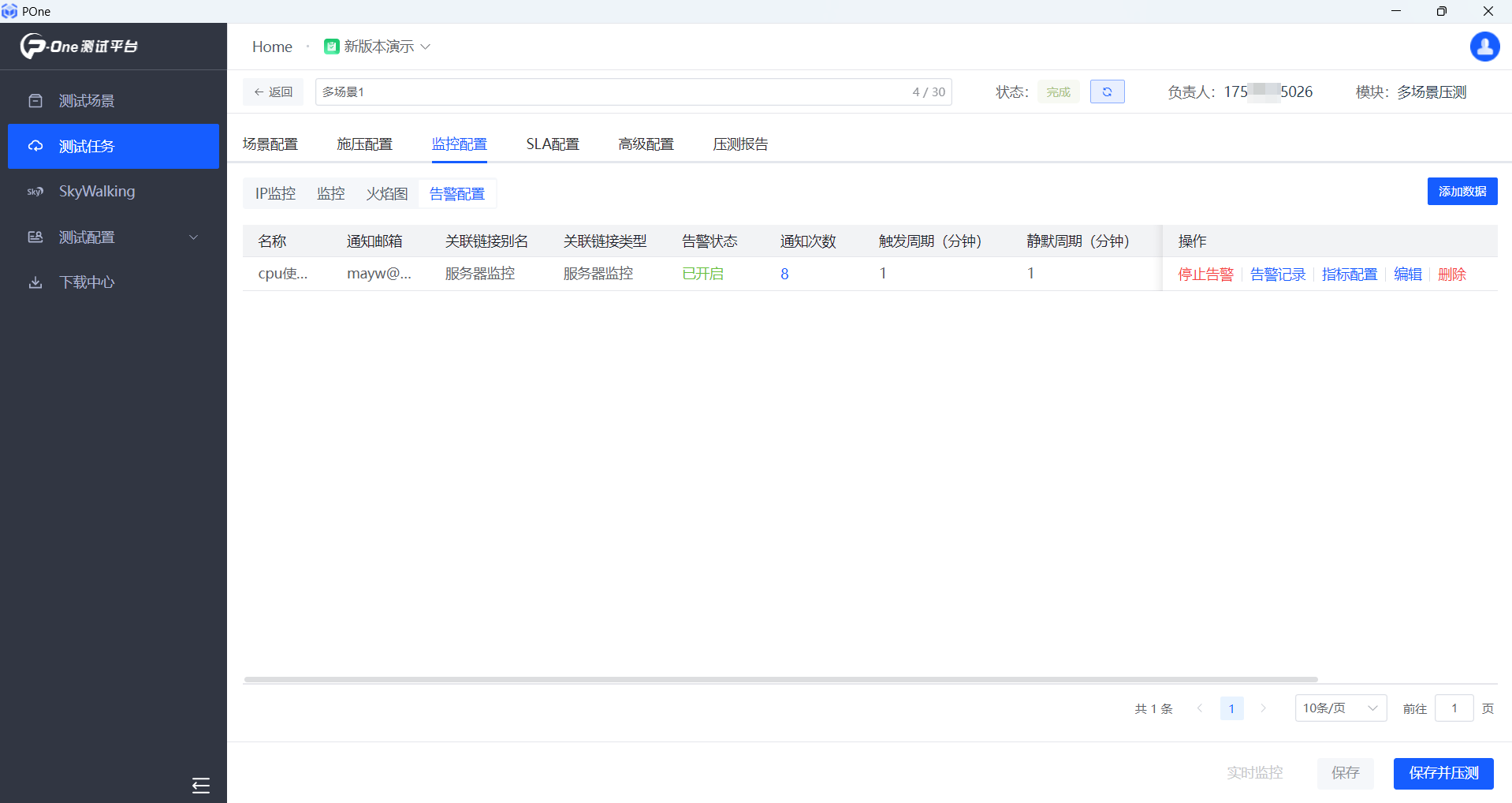Click the 保存并压测 button

point(1443,773)
